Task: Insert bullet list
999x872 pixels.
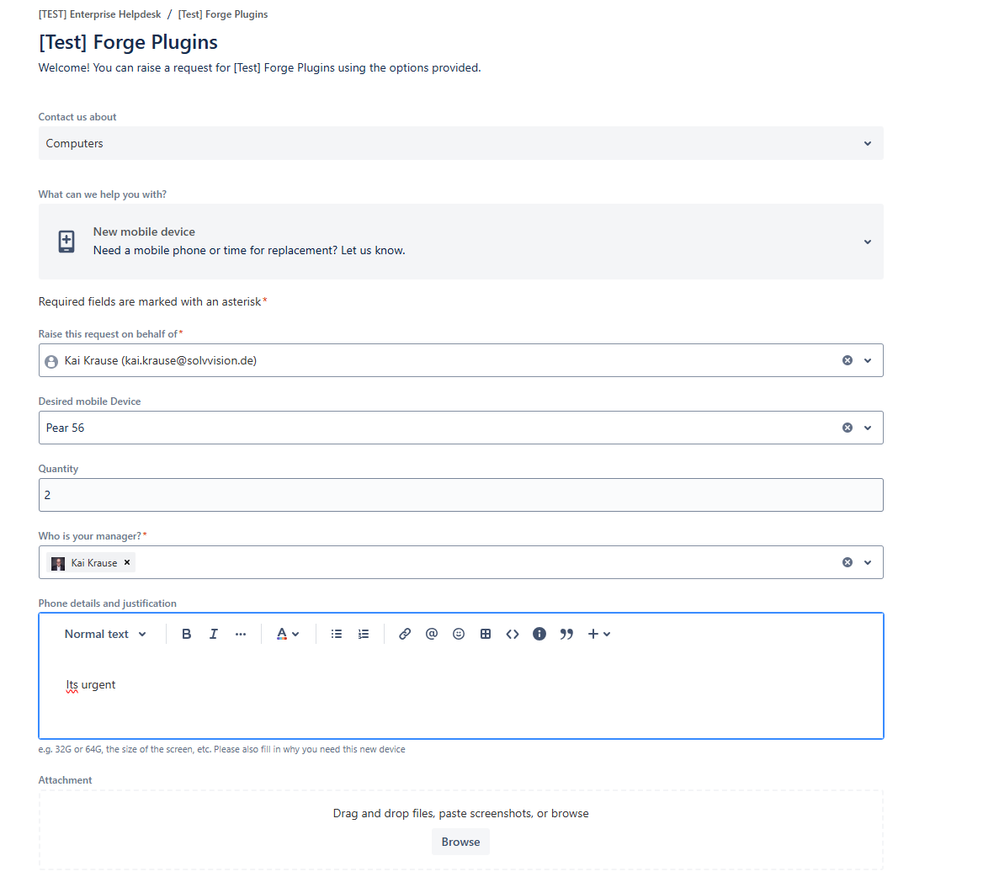Action: [336, 634]
